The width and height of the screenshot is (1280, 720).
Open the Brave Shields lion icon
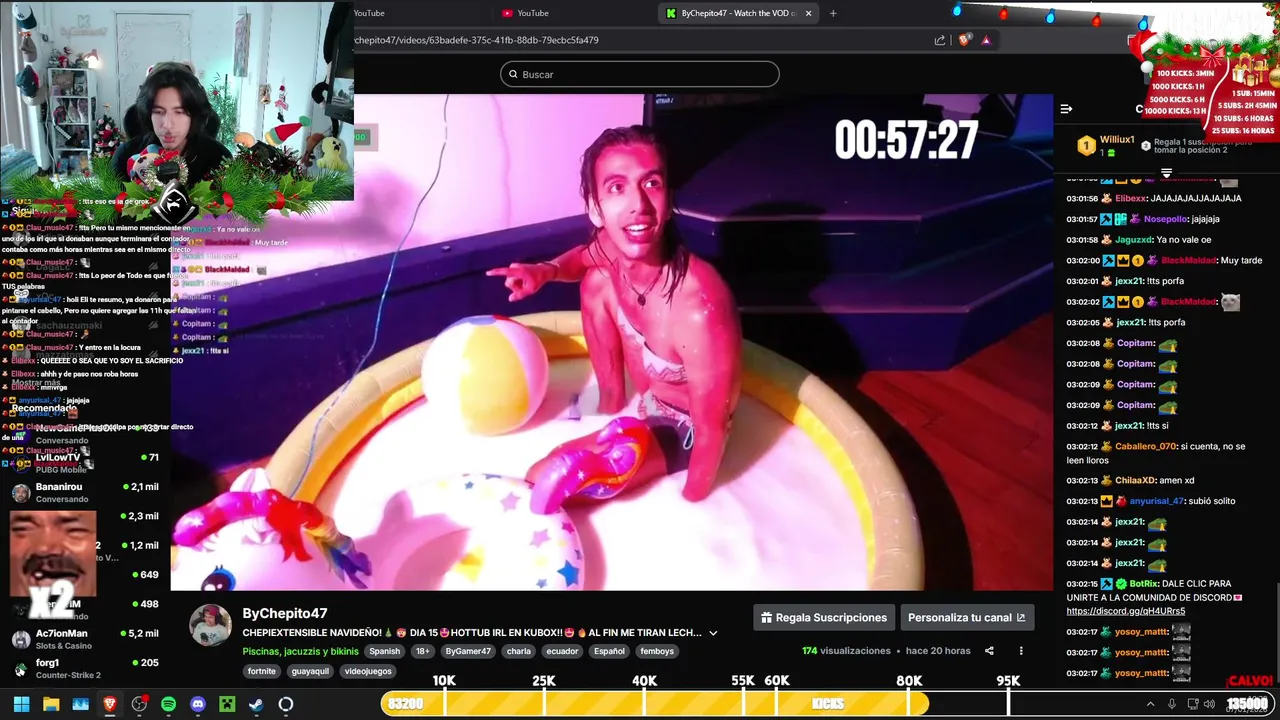964,40
